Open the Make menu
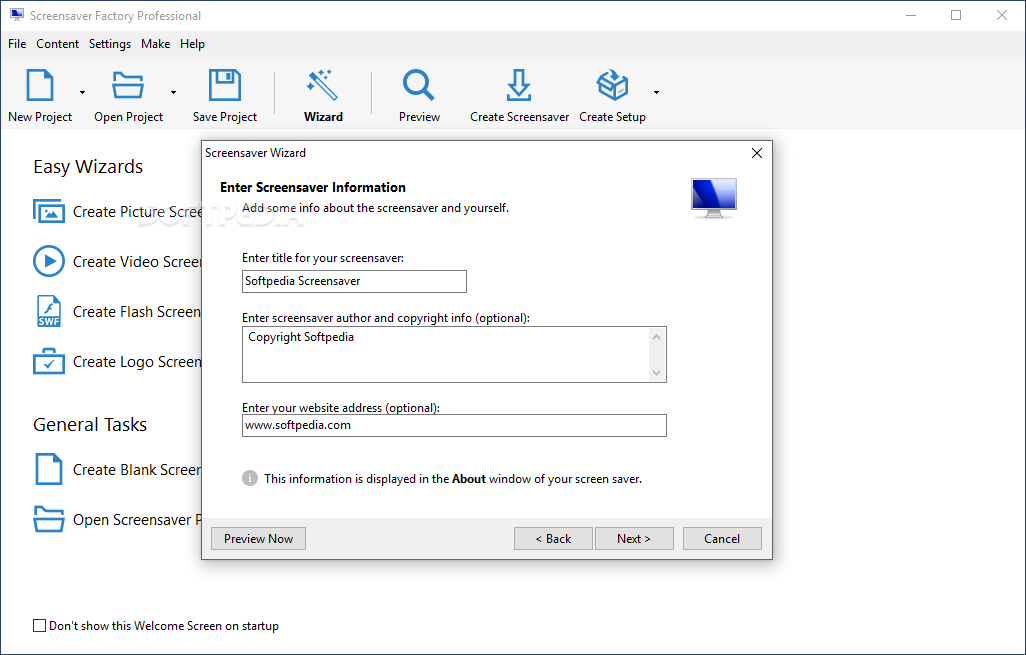Screen dimensions: 1026x655 (x=156, y=44)
